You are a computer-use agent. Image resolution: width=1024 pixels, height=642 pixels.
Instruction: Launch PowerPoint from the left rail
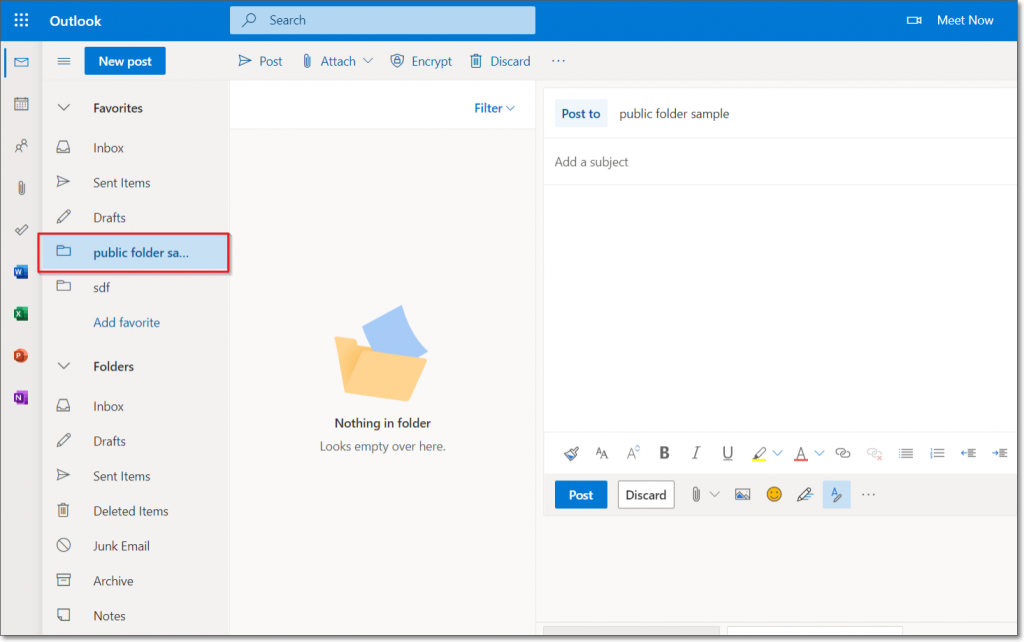21,356
